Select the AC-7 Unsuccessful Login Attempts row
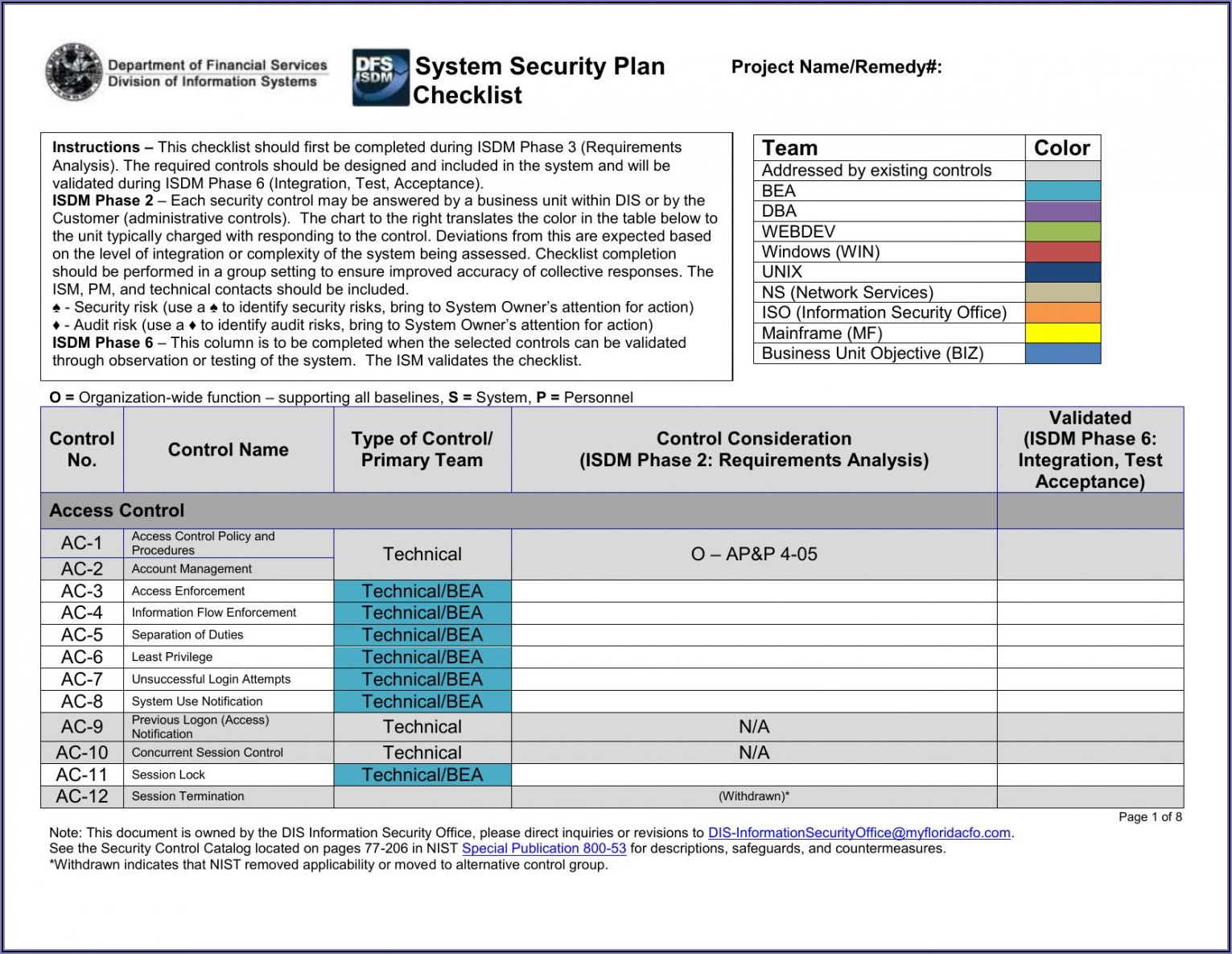 tap(211, 679)
